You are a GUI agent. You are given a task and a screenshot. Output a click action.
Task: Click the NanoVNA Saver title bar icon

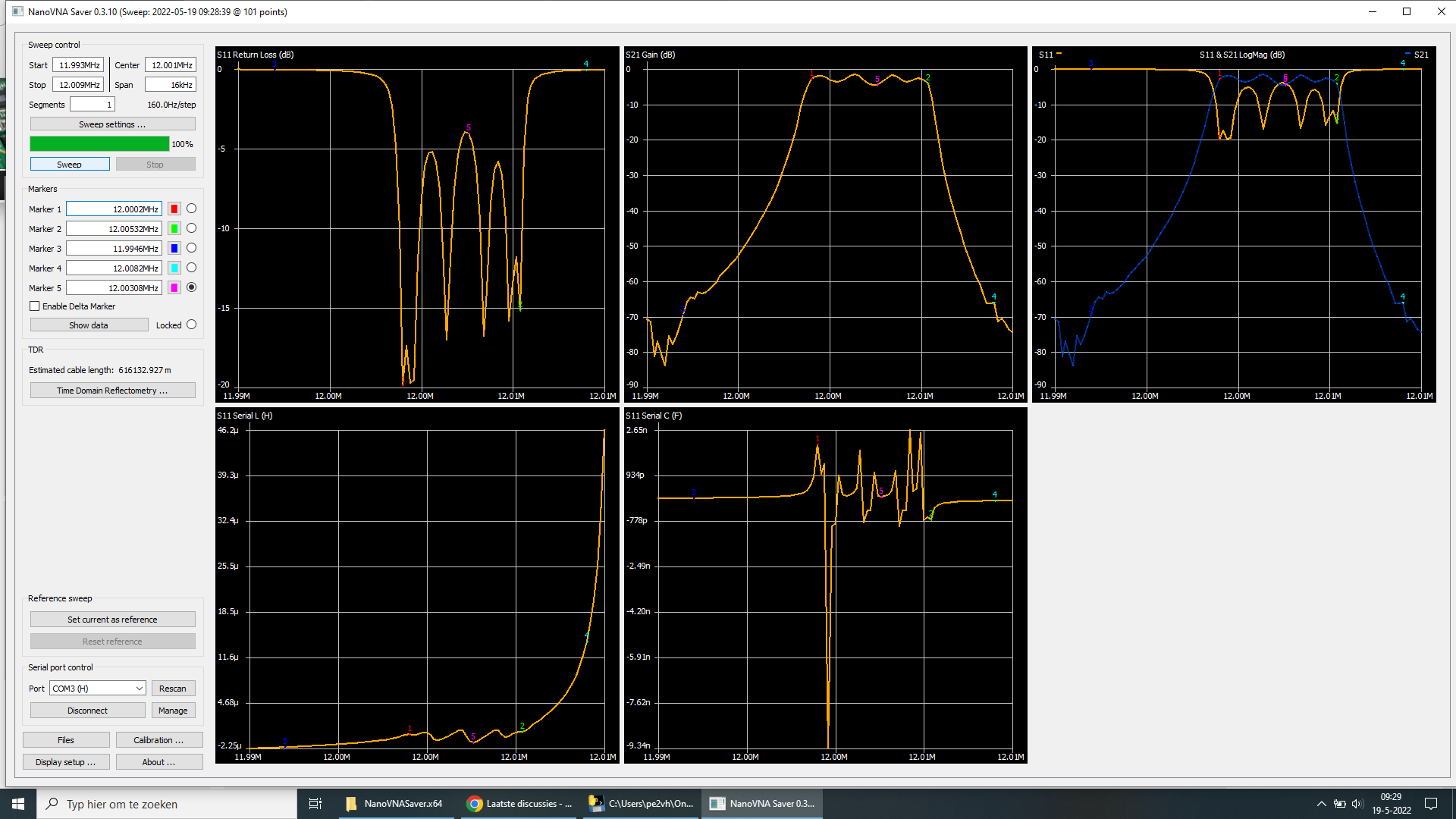[17, 11]
